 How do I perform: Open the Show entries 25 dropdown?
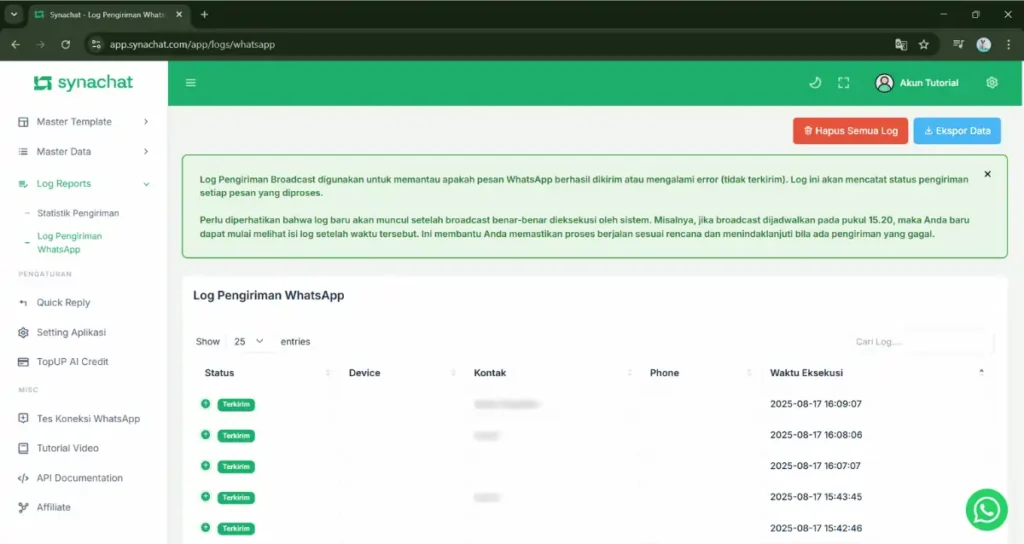click(x=249, y=342)
